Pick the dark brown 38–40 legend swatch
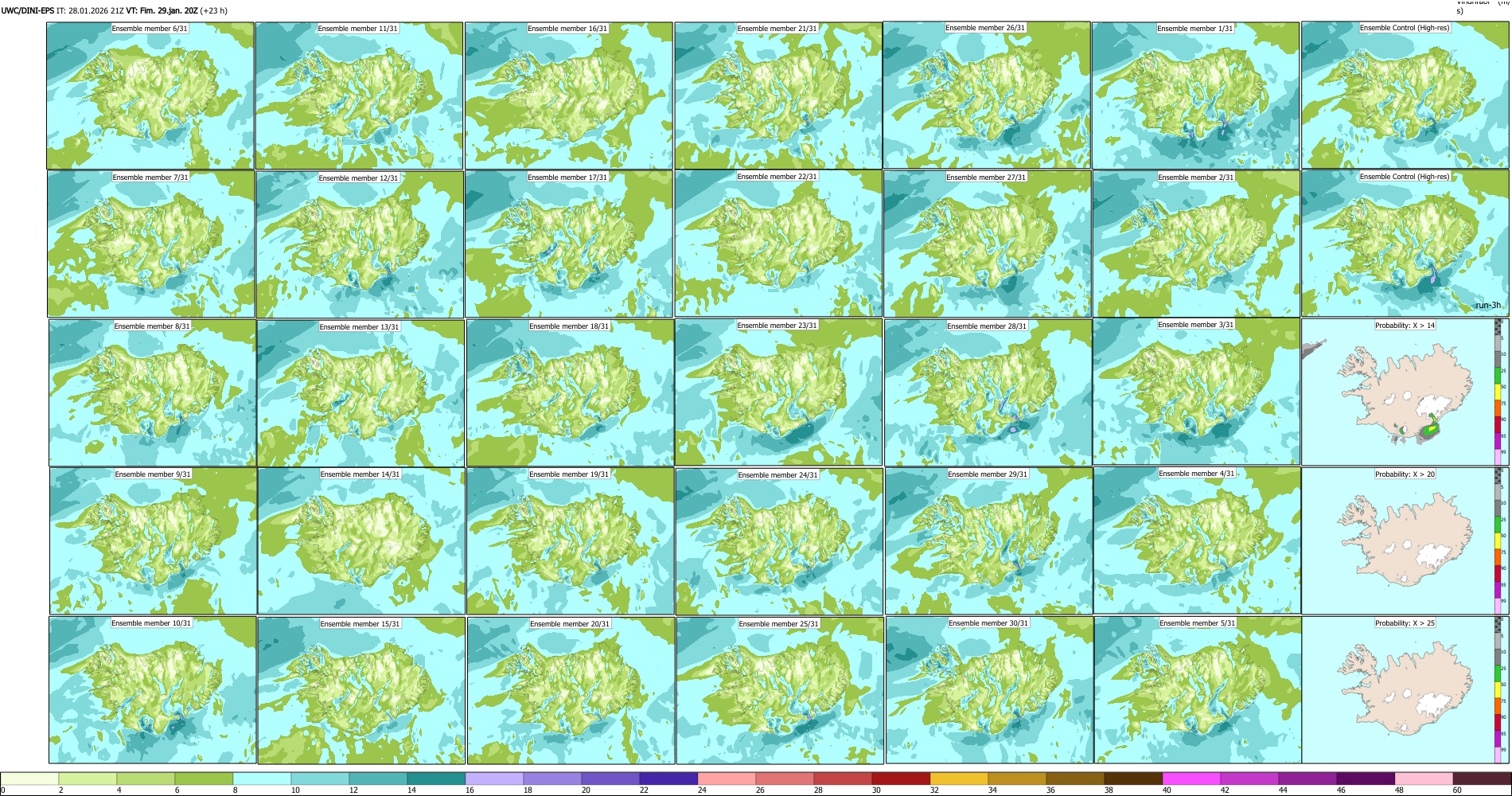Viewport: 1512px width, 796px height. click(x=1133, y=778)
